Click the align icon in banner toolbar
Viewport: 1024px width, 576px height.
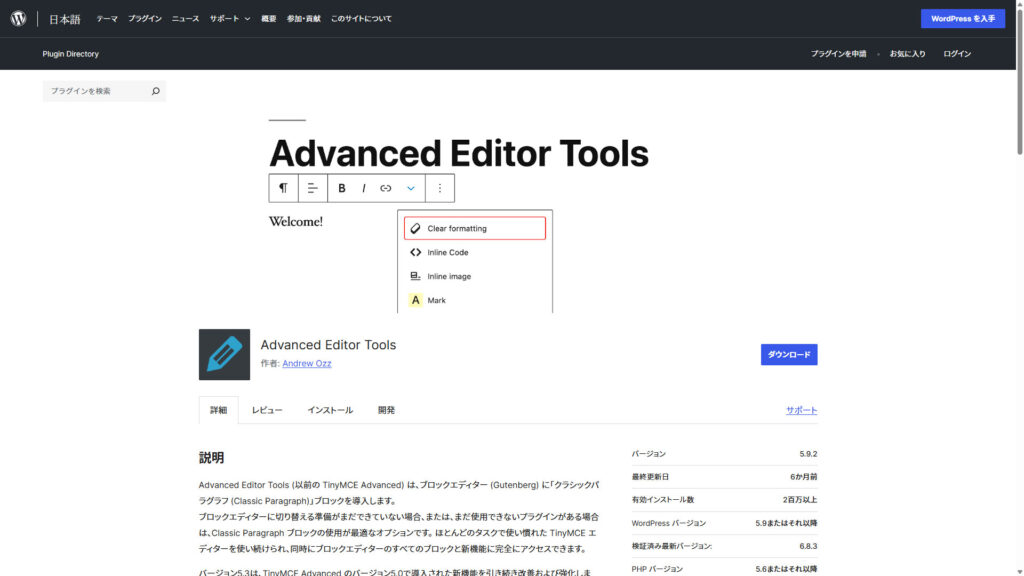click(313, 188)
